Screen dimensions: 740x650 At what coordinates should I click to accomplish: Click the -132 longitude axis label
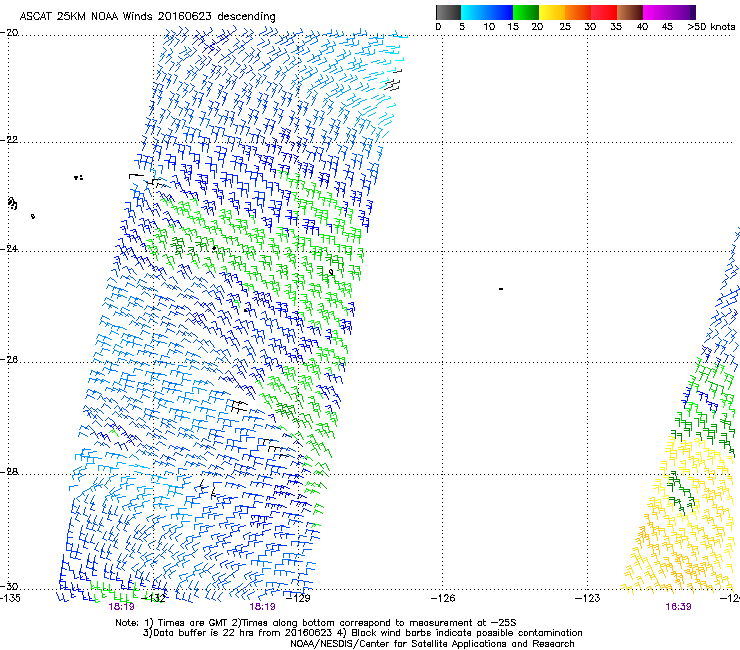tap(154, 598)
